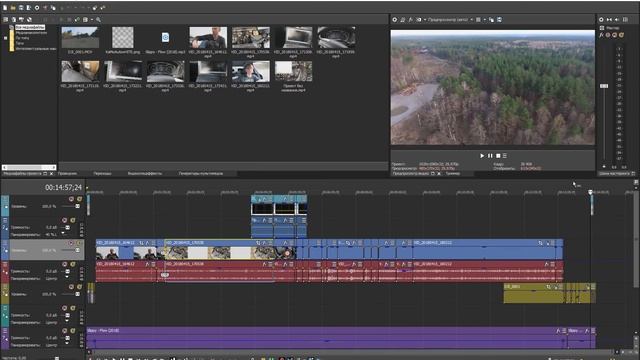640x360 pixels.
Task: Solo the second blue audio track
Action: (x=73, y=220)
